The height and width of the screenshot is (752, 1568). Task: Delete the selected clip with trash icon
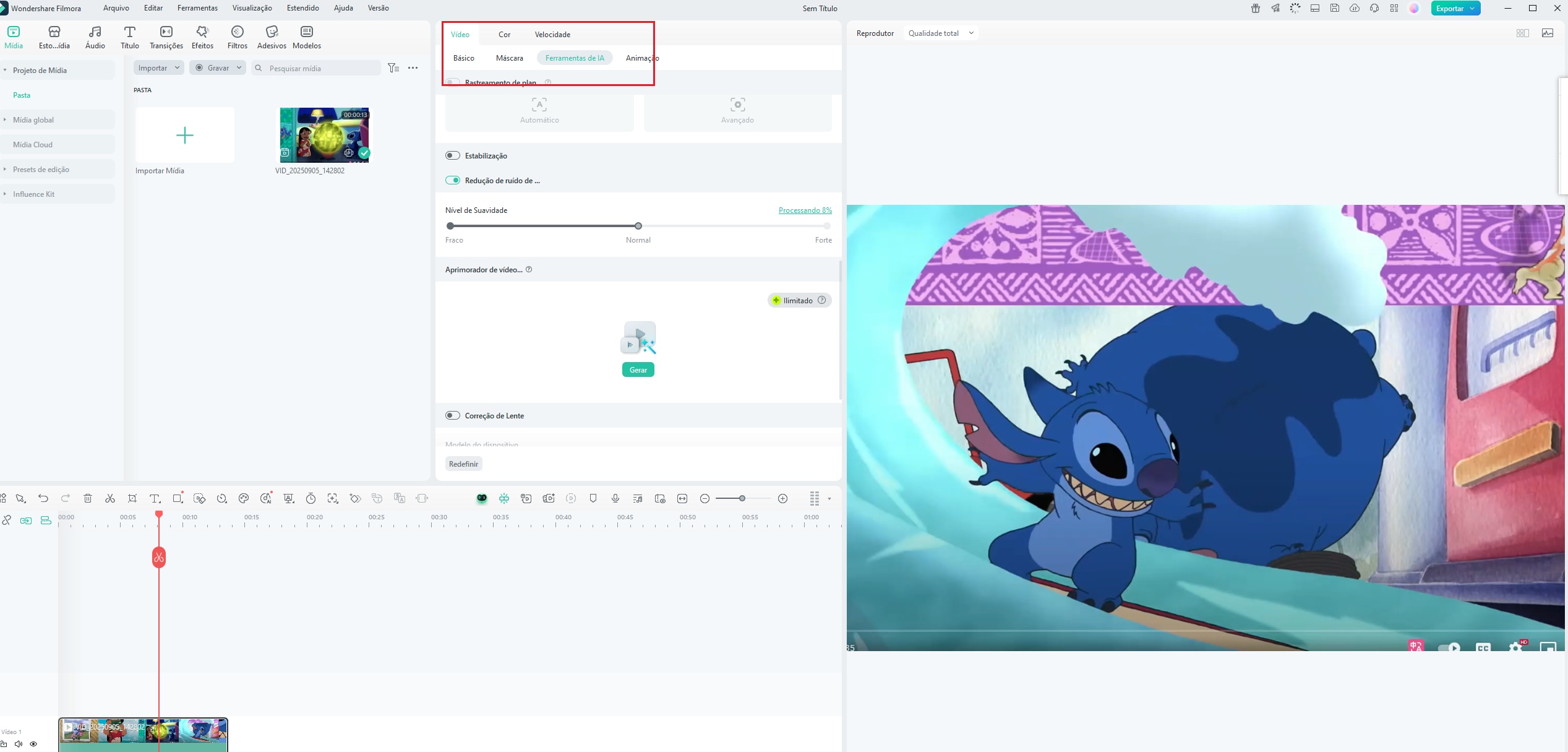point(88,498)
